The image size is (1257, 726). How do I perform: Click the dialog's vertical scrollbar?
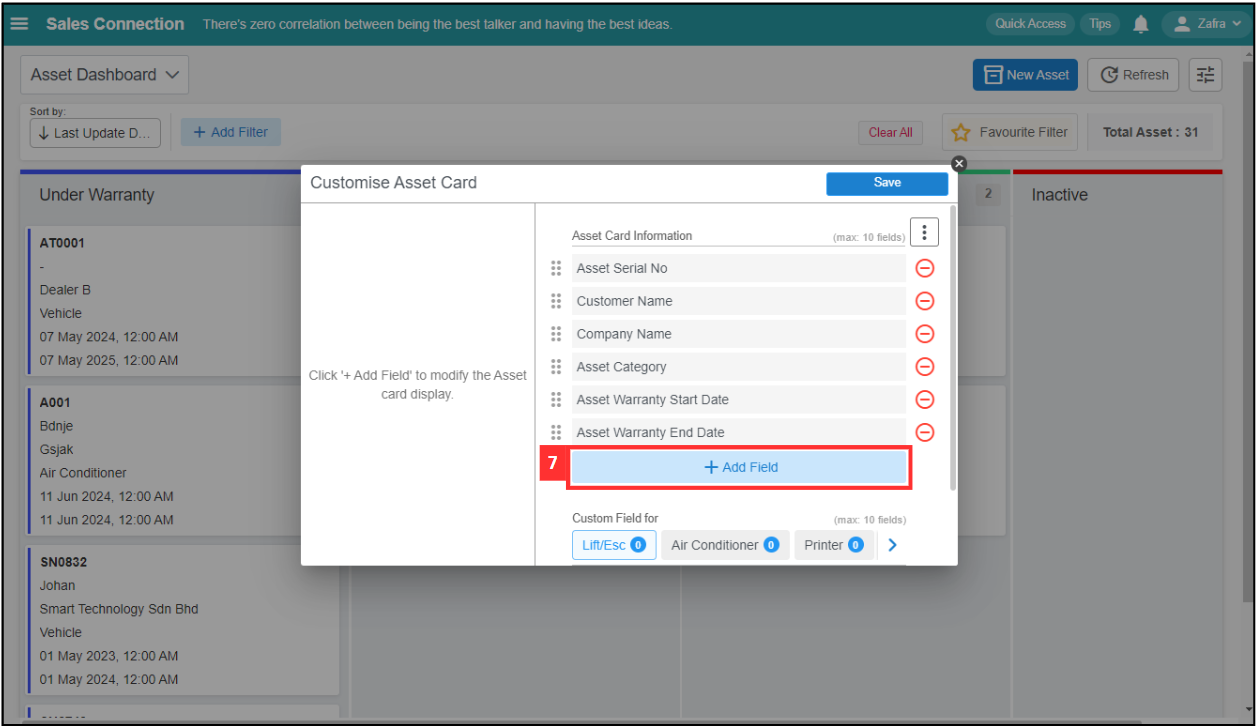953,347
